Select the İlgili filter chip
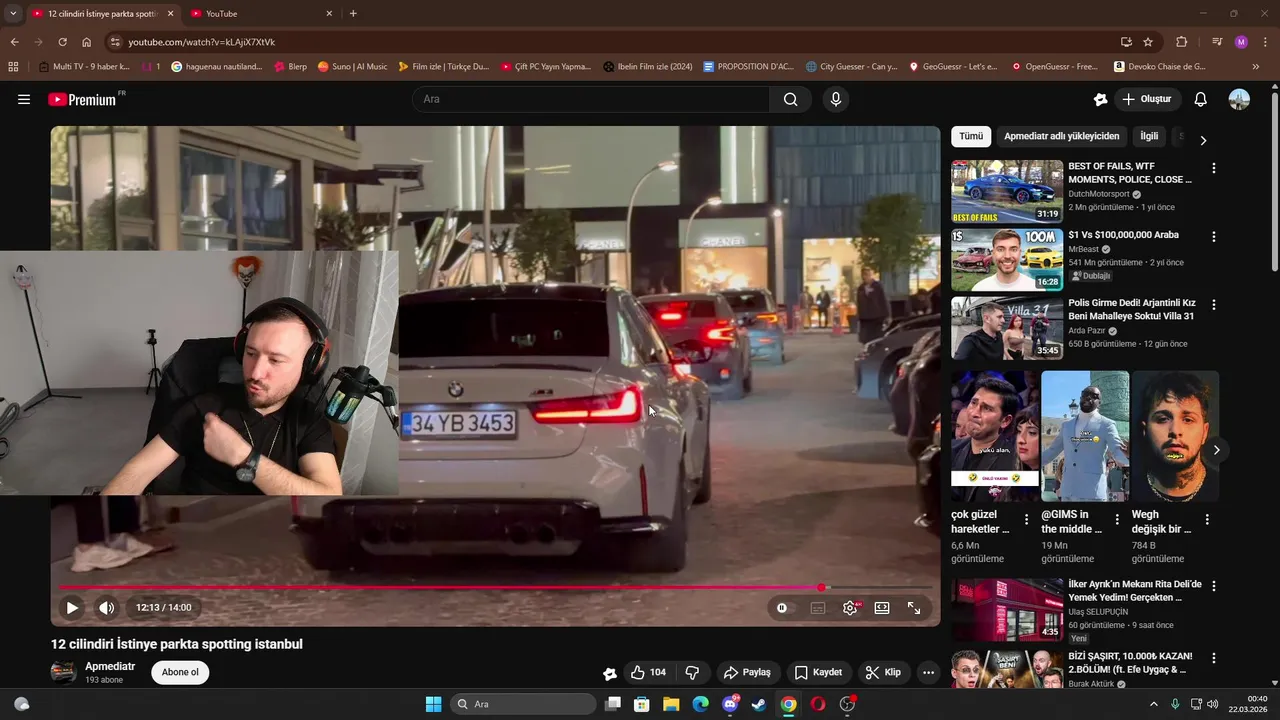Image resolution: width=1280 pixels, height=720 pixels. tap(1149, 136)
